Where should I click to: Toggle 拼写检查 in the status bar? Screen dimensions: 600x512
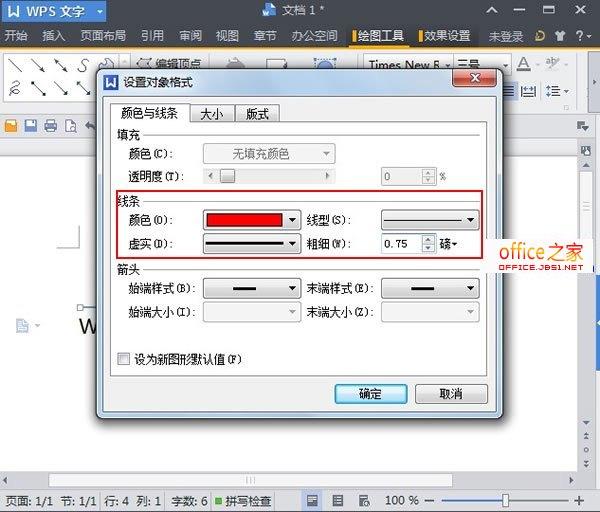click(243, 501)
